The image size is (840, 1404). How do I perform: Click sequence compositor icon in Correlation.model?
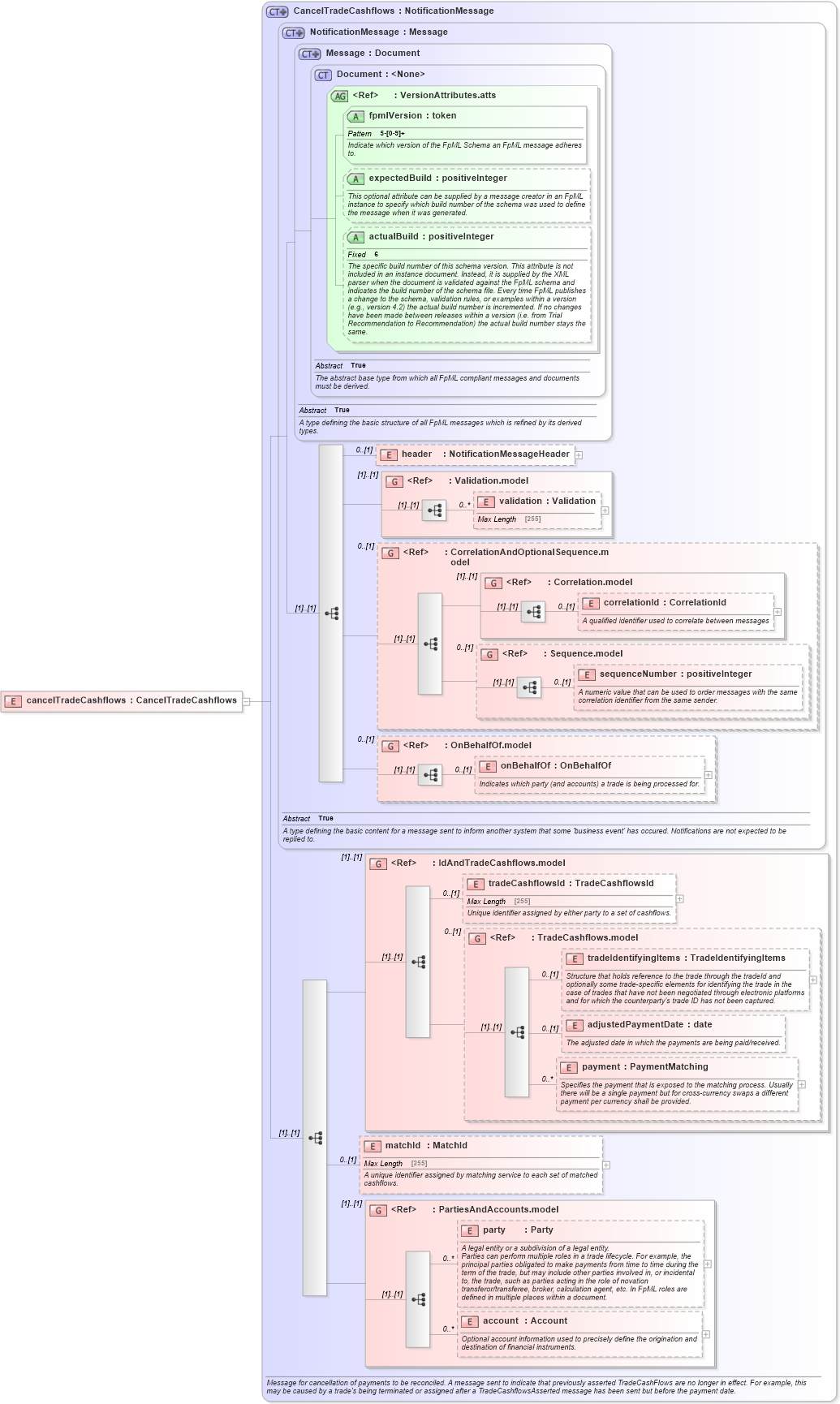533,612
